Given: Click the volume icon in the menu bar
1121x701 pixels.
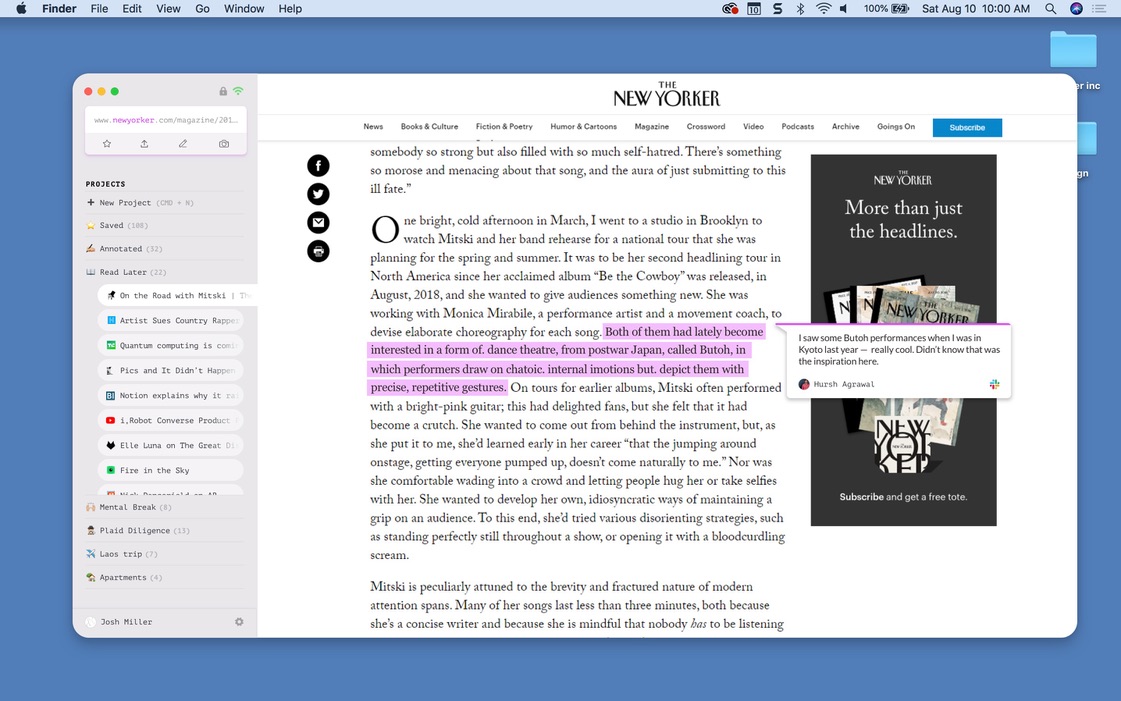Looking at the screenshot, I should [x=844, y=9].
